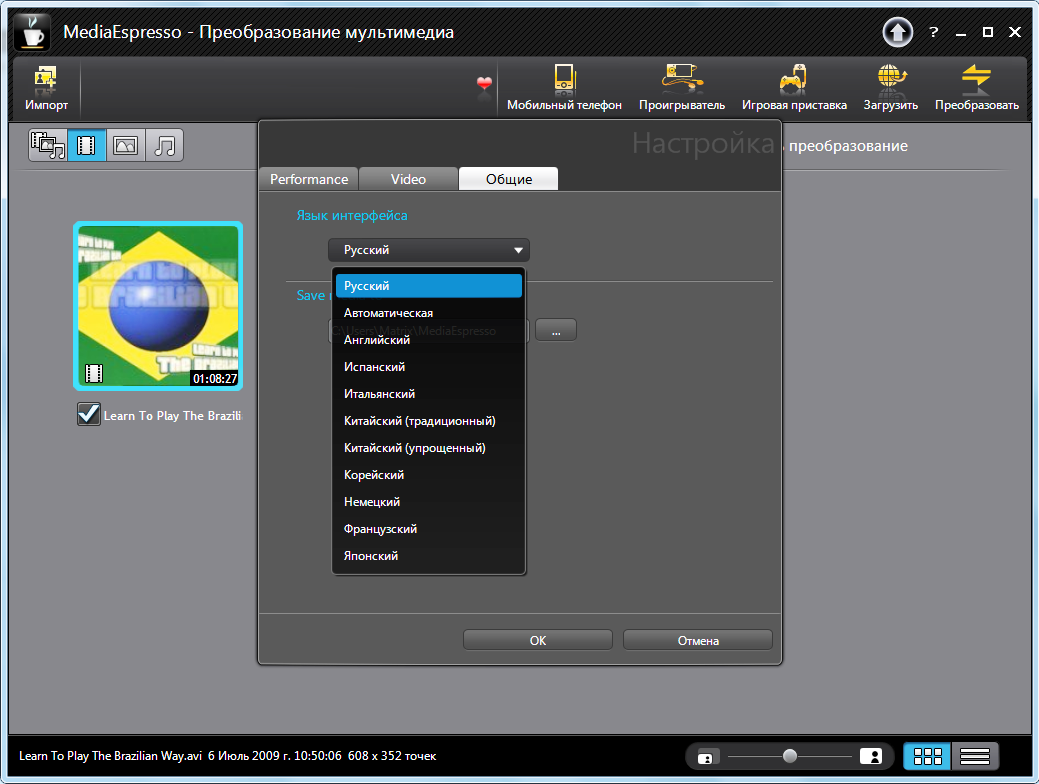This screenshot has height=784, width=1039.
Task: Open the Performance tab
Action: pos(309,179)
